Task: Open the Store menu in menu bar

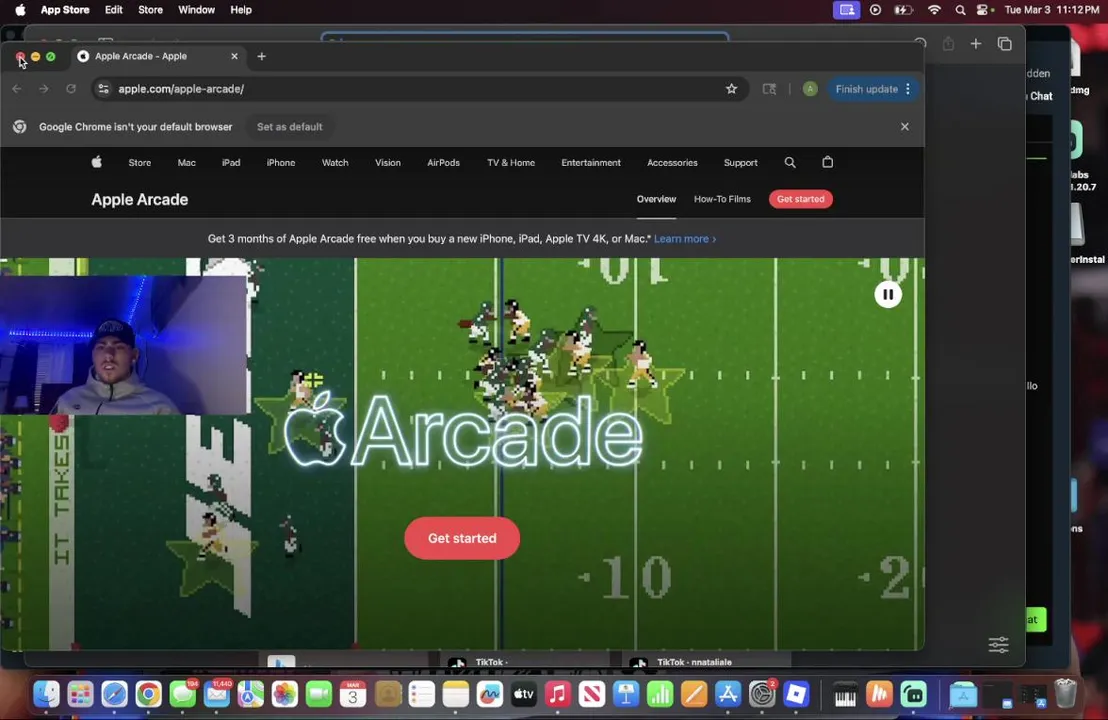Action: 150,10
